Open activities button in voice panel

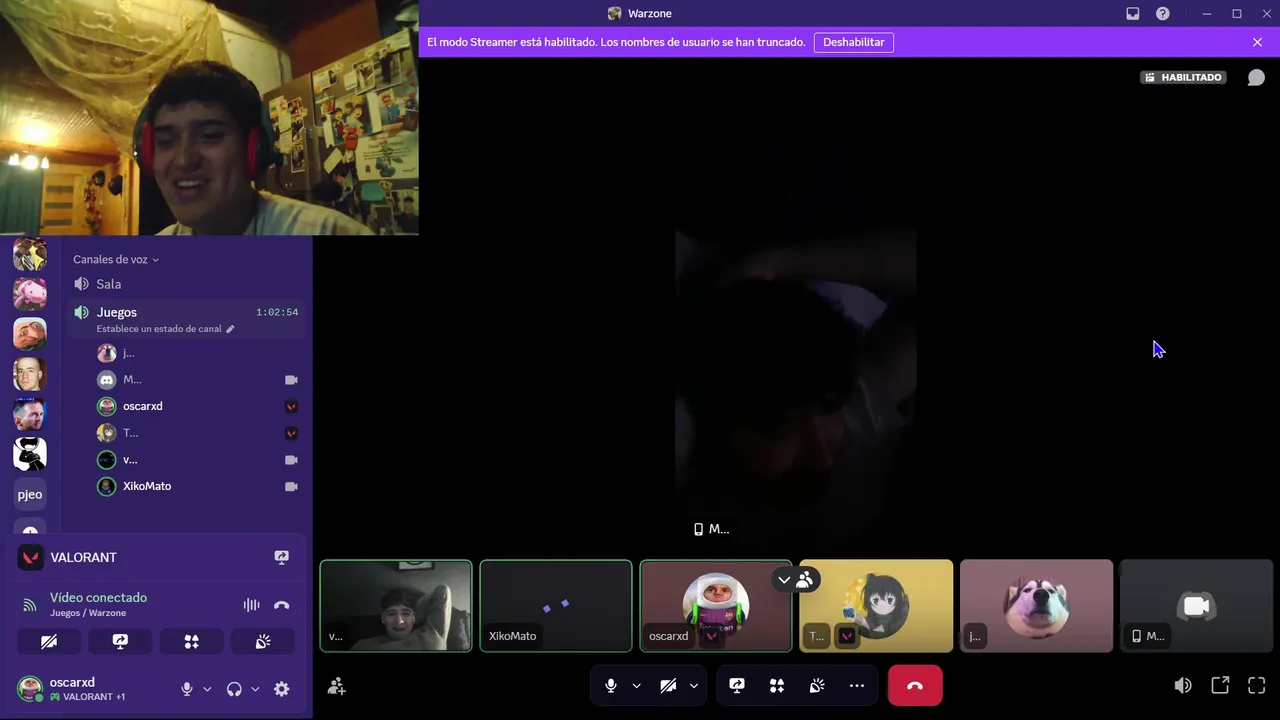coord(191,641)
